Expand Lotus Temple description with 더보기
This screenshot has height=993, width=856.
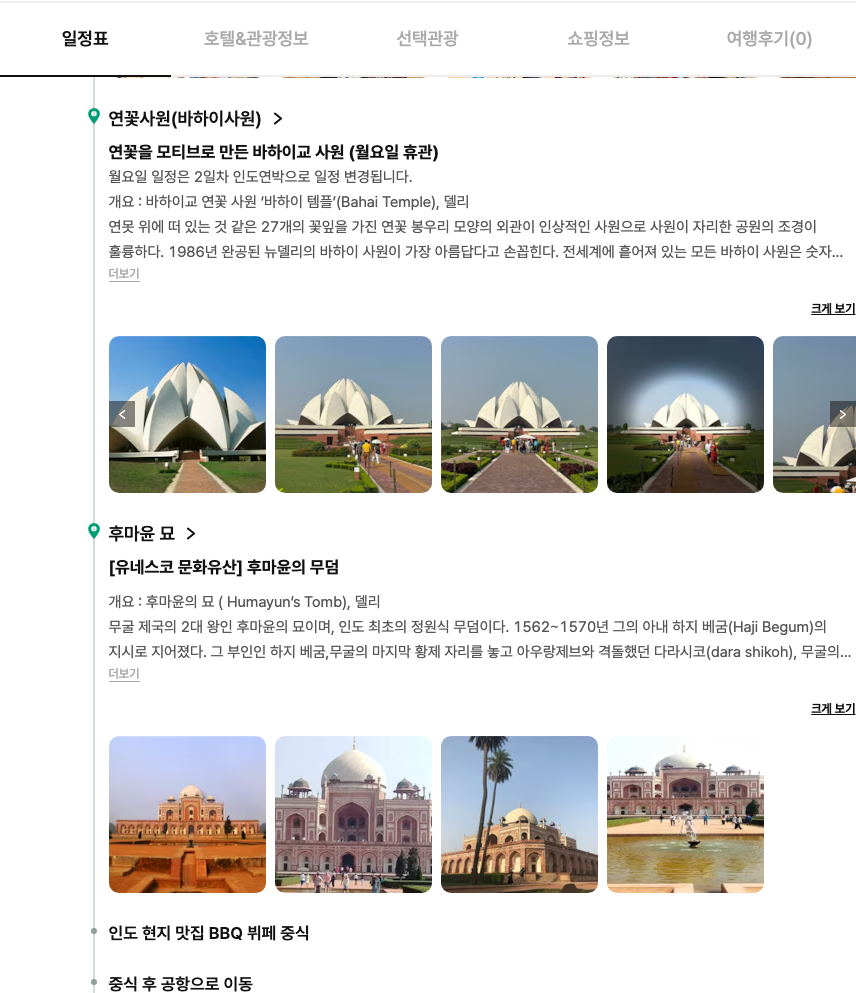(x=124, y=274)
